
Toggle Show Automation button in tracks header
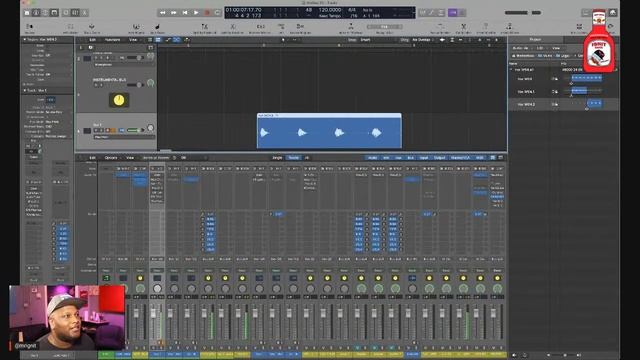(168, 40)
